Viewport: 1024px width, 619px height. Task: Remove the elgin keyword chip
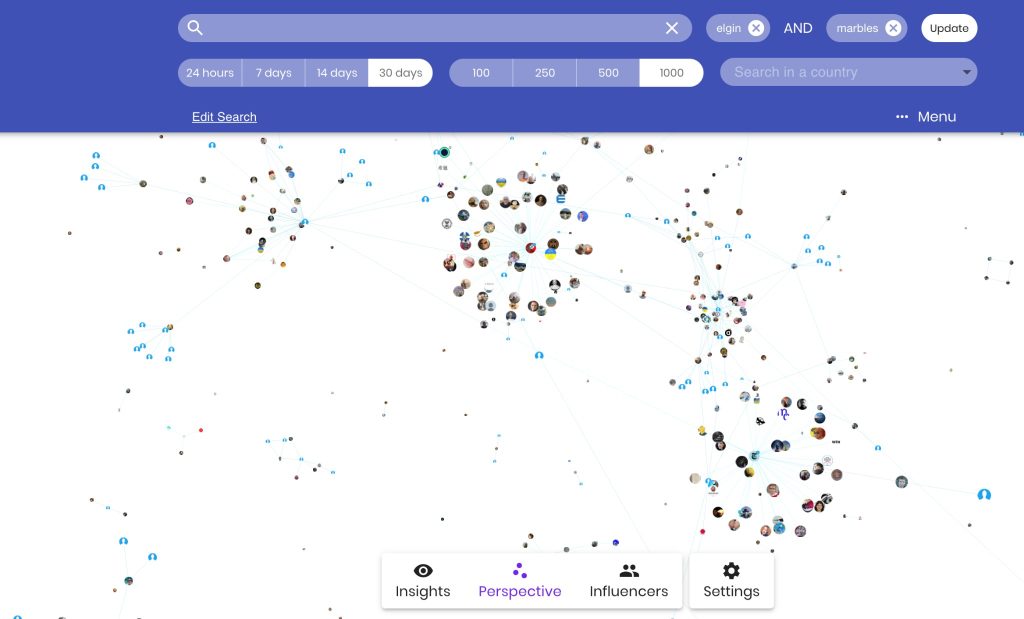[x=756, y=28]
